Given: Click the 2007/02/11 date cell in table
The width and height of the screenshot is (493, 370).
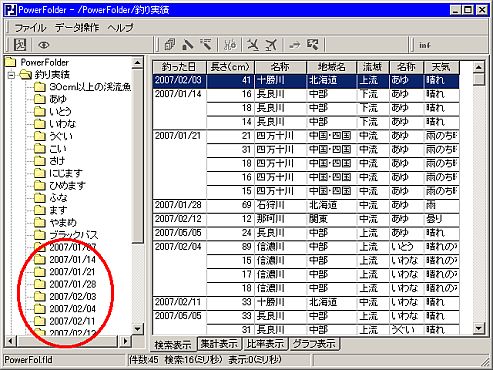Looking at the screenshot, I should [179, 302].
